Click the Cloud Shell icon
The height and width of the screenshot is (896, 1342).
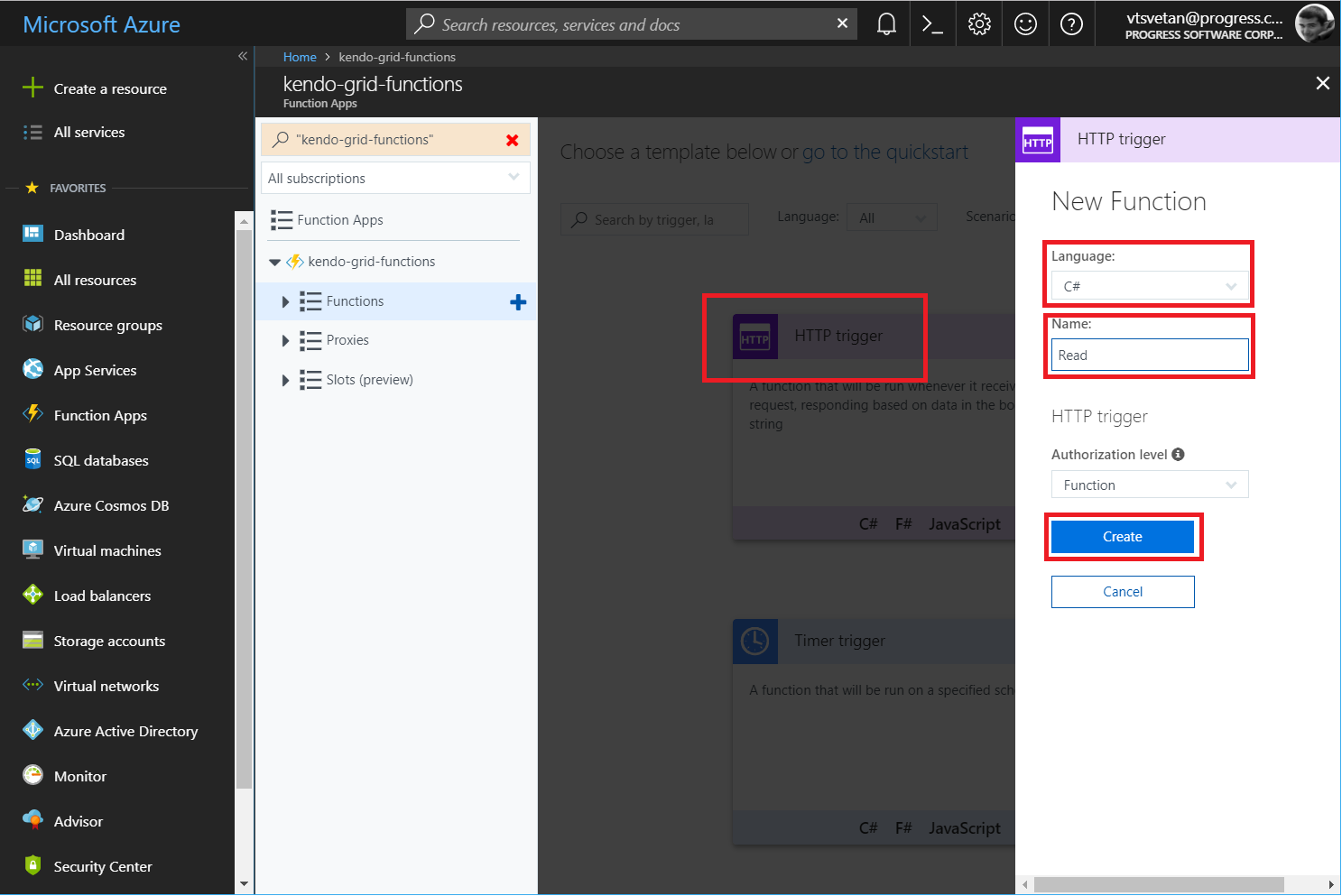[932, 23]
